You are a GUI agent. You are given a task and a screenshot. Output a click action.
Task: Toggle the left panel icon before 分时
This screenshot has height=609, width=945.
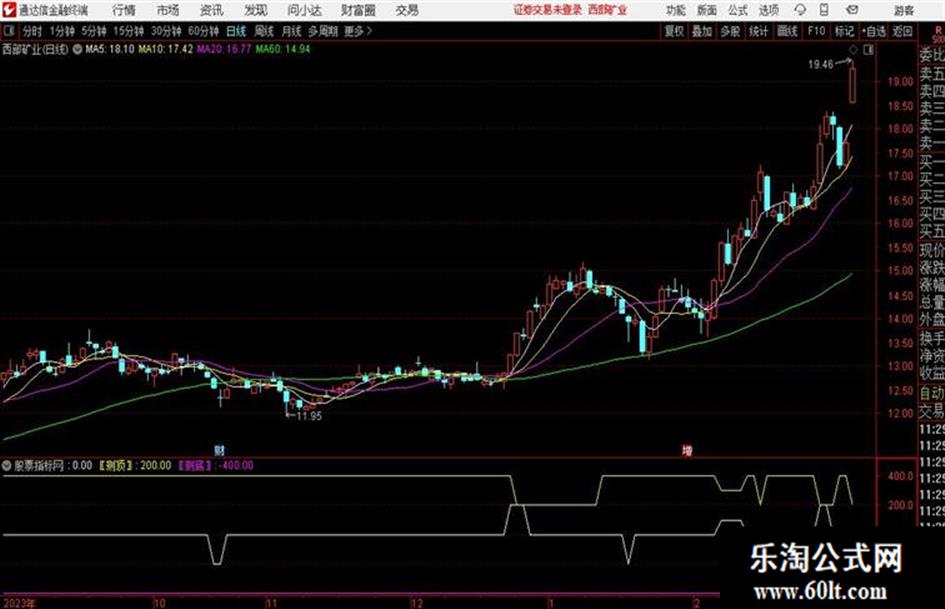pyautogui.click(x=9, y=31)
